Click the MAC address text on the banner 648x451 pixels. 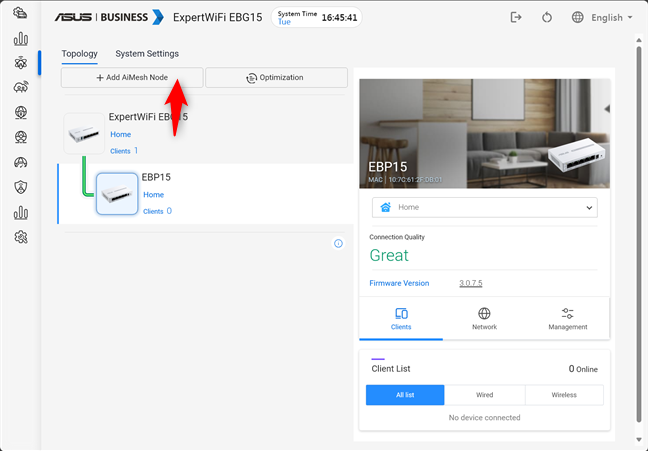(x=405, y=180)
